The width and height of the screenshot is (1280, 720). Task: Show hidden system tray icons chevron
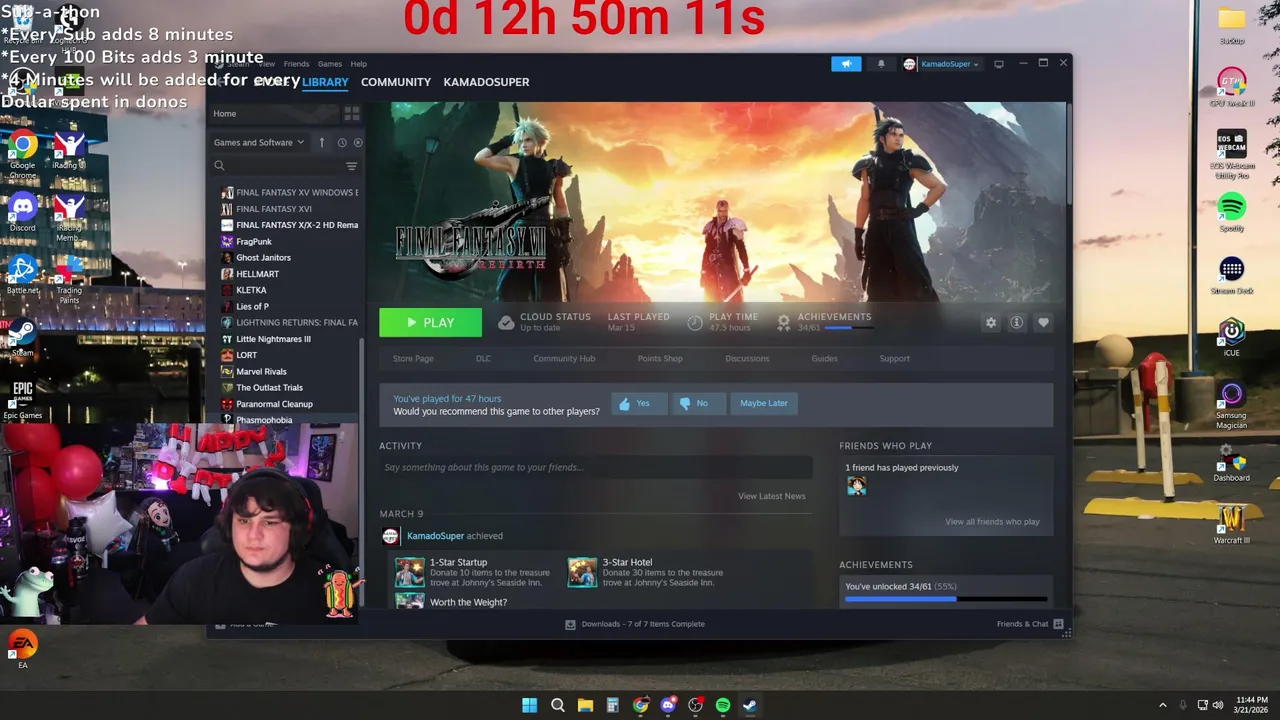click(1162, 705)
